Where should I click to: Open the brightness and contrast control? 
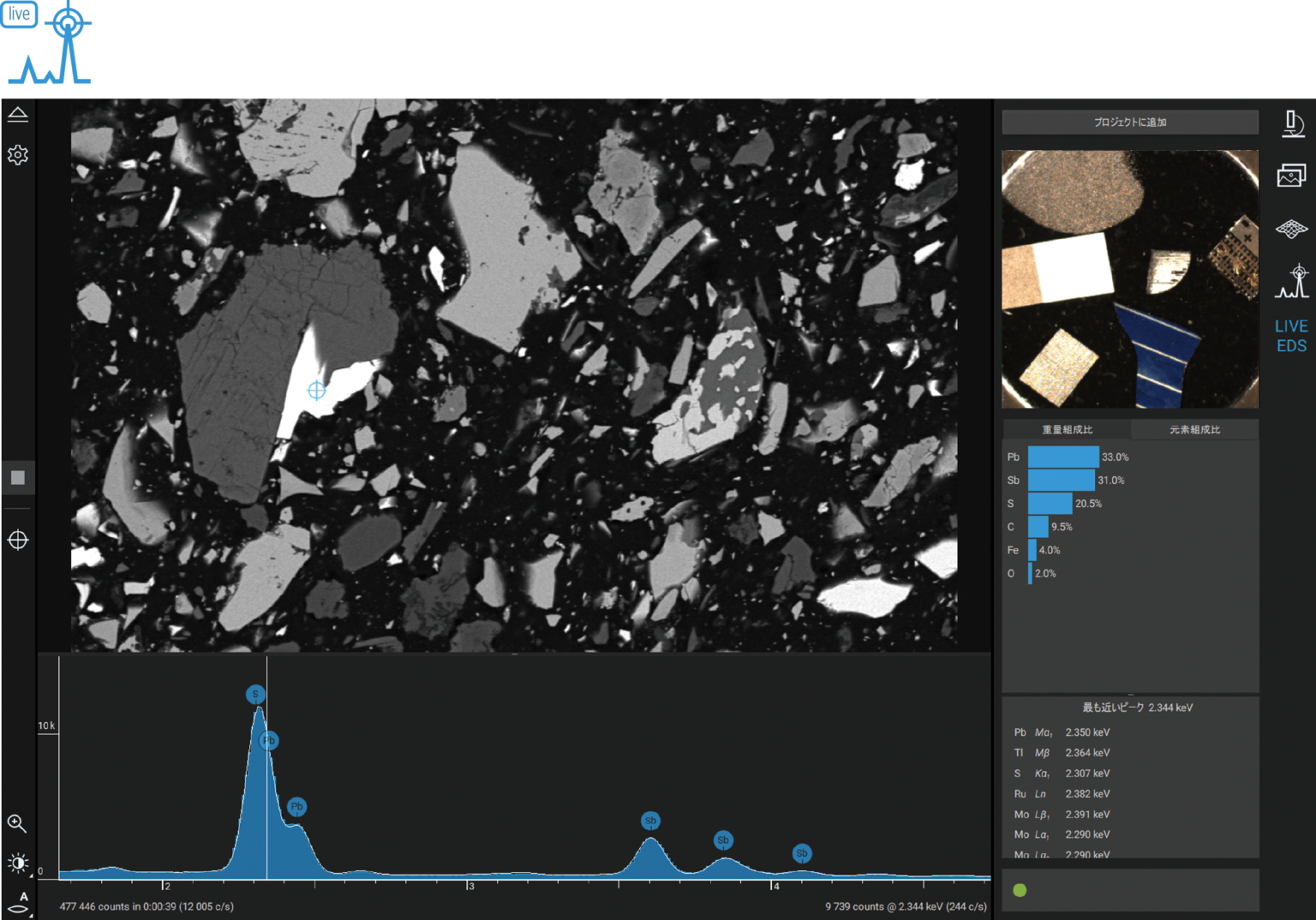pyautogui.click(x=18, y=863)
